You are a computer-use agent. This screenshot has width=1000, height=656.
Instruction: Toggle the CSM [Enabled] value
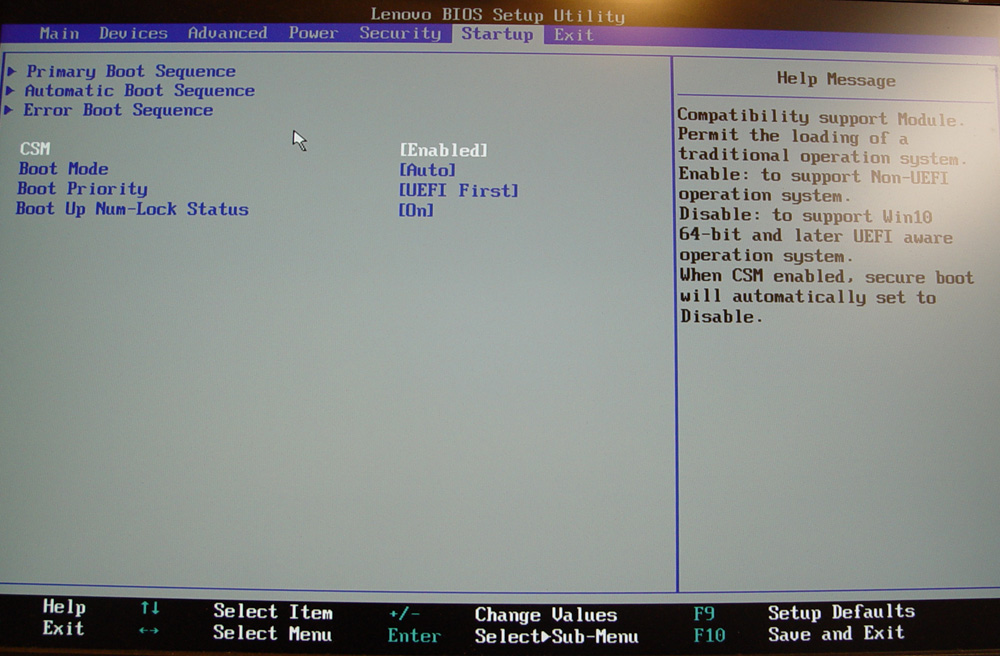(x=443, y=150)
